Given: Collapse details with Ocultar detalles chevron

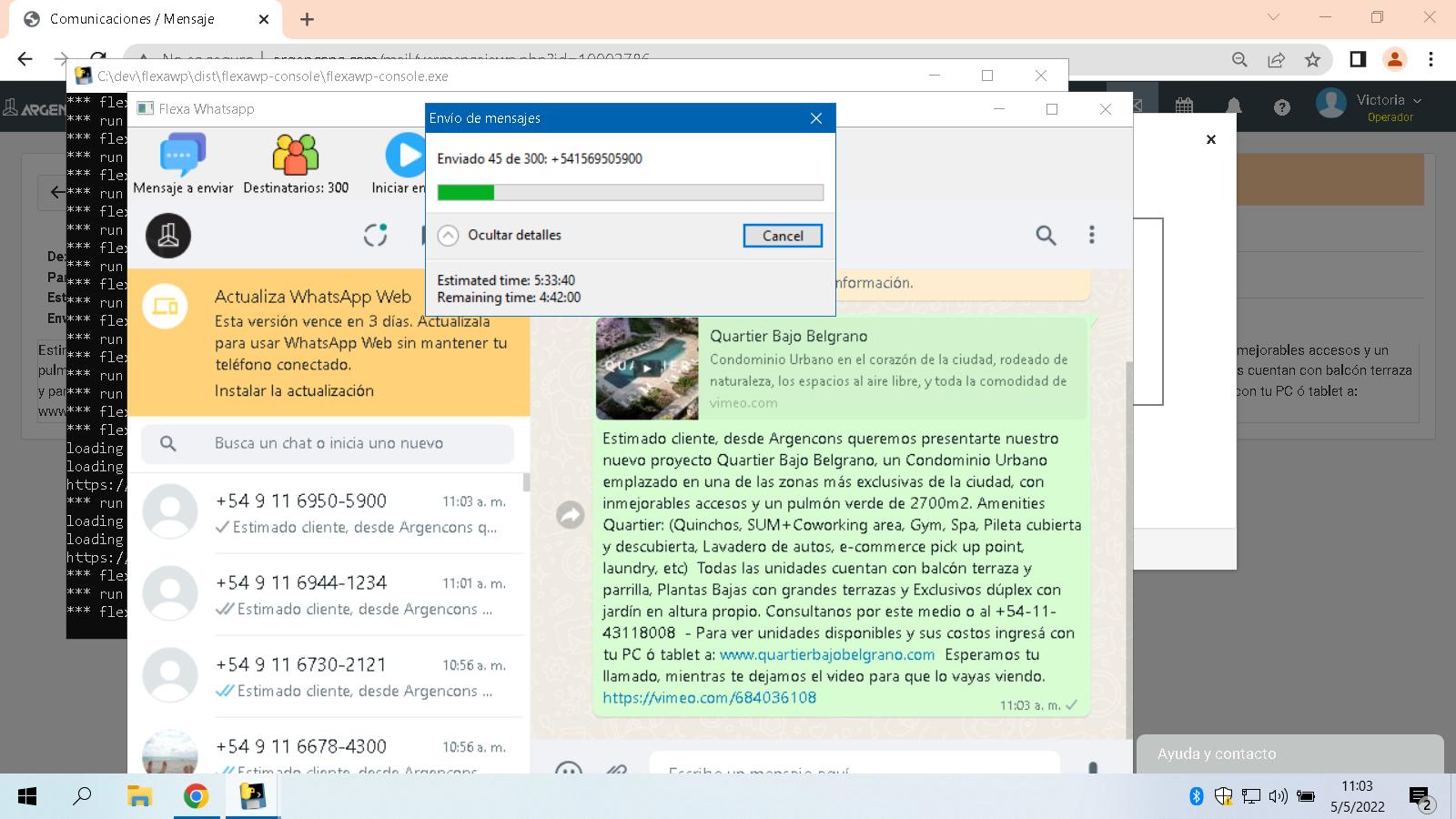Looking at the screenshot, I should (448, 235).
